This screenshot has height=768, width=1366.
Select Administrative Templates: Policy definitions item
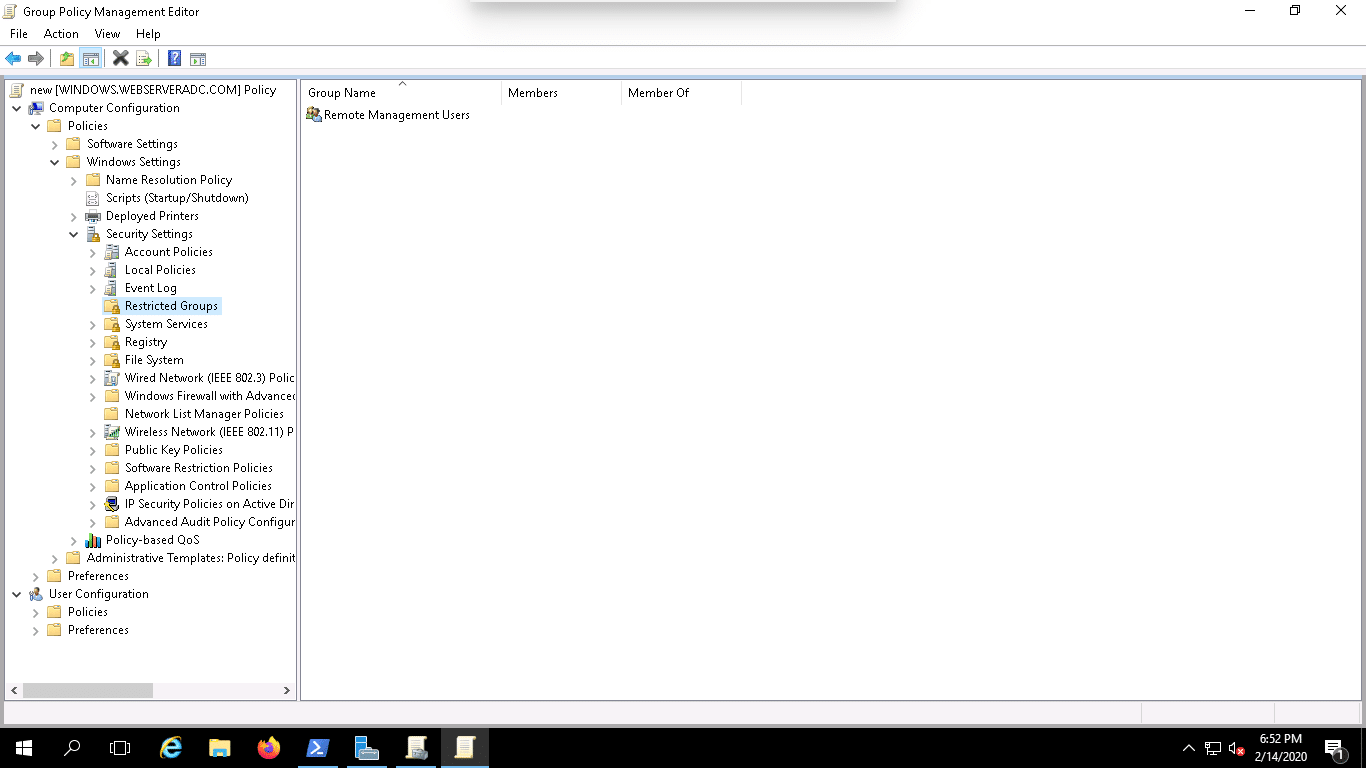(191, 558)
